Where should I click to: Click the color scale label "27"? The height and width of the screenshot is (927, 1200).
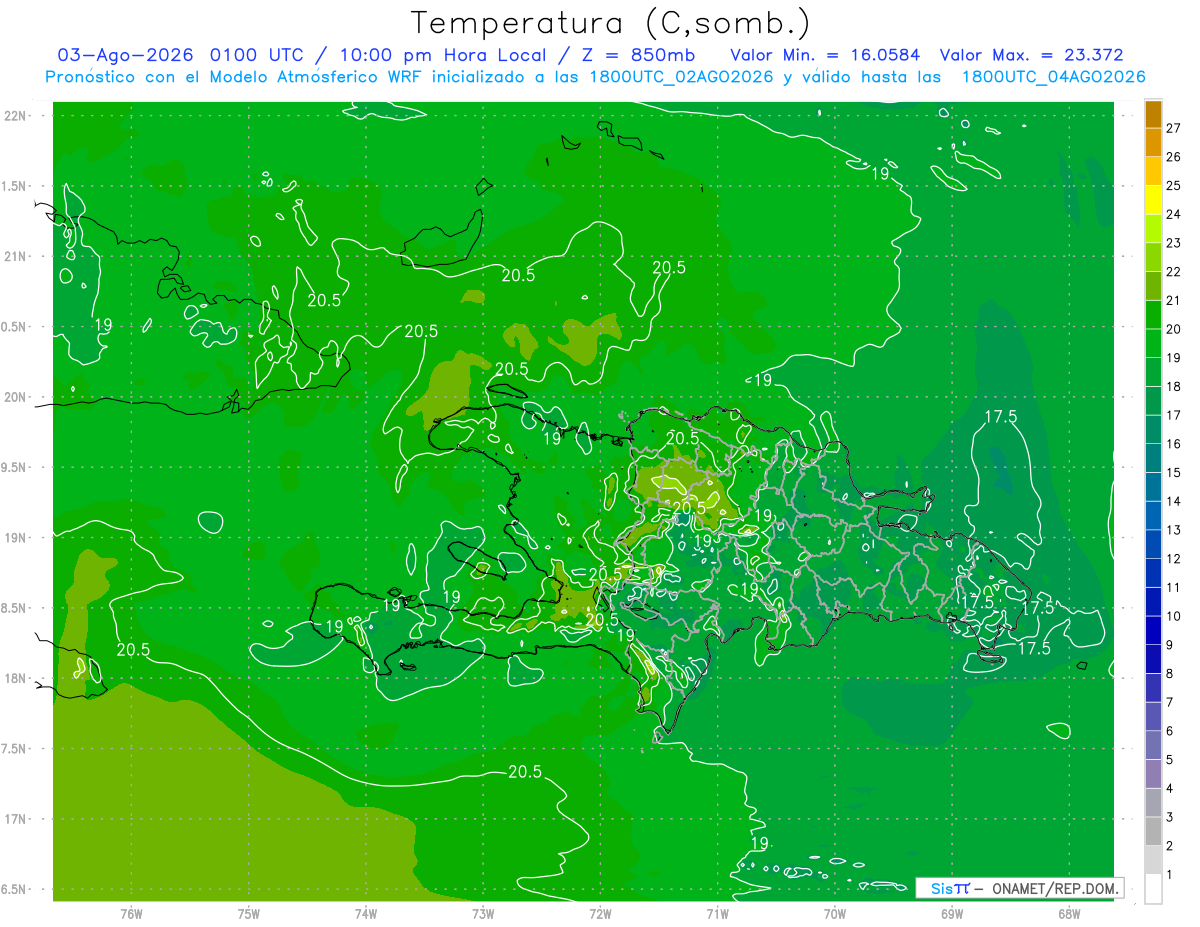click(x=1174, y=128)
